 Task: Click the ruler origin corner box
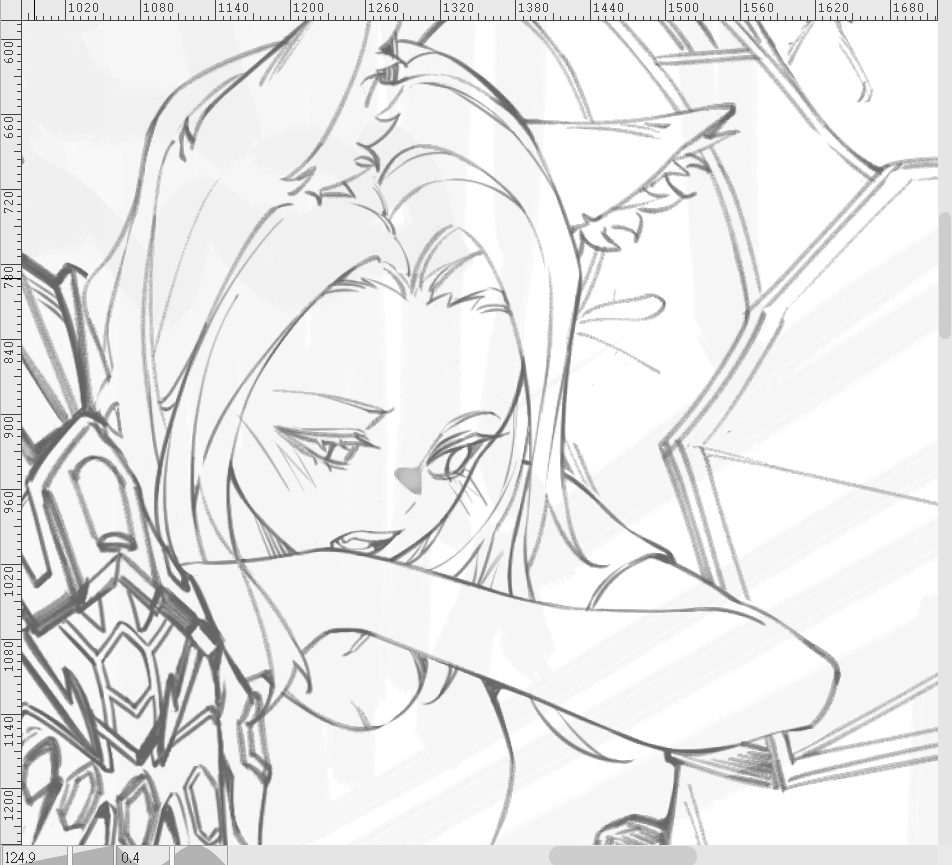click(10, 10)
